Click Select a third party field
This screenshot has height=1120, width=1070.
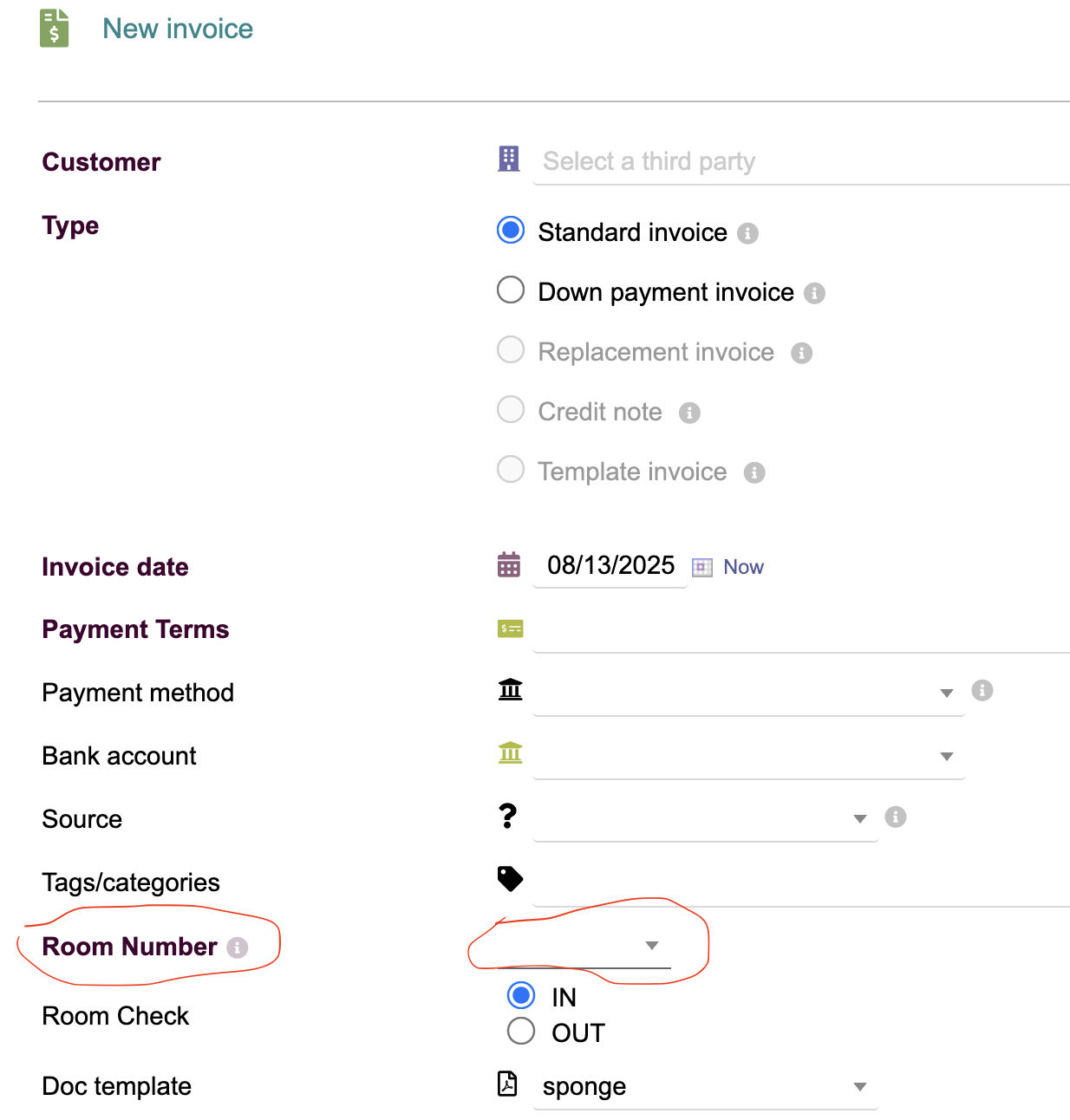pos(798,161)
